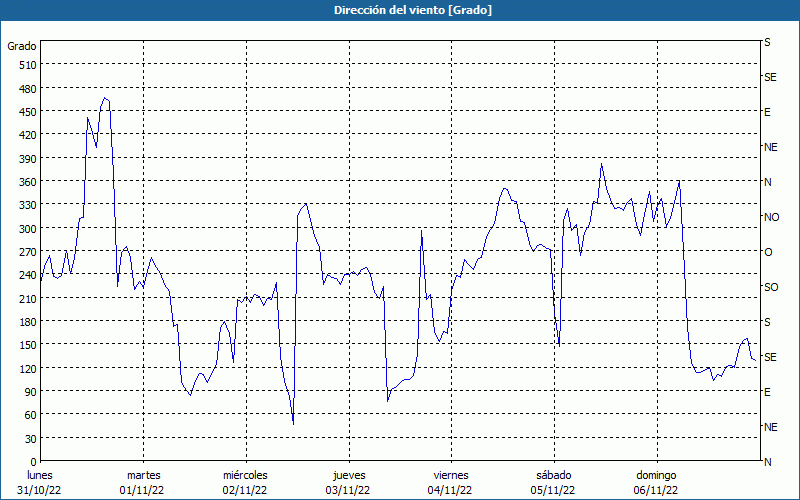This screenshot has height=500, width=800.
Task: Click the 180 y-axis tick label
Action: coord(28,321)
